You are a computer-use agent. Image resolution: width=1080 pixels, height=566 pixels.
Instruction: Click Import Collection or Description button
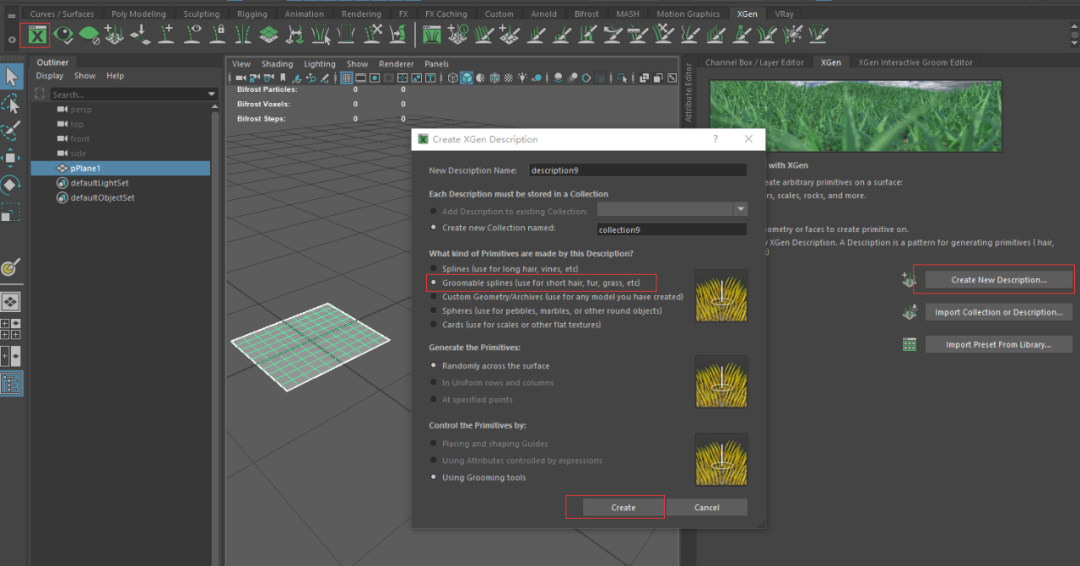click(999, 312)
